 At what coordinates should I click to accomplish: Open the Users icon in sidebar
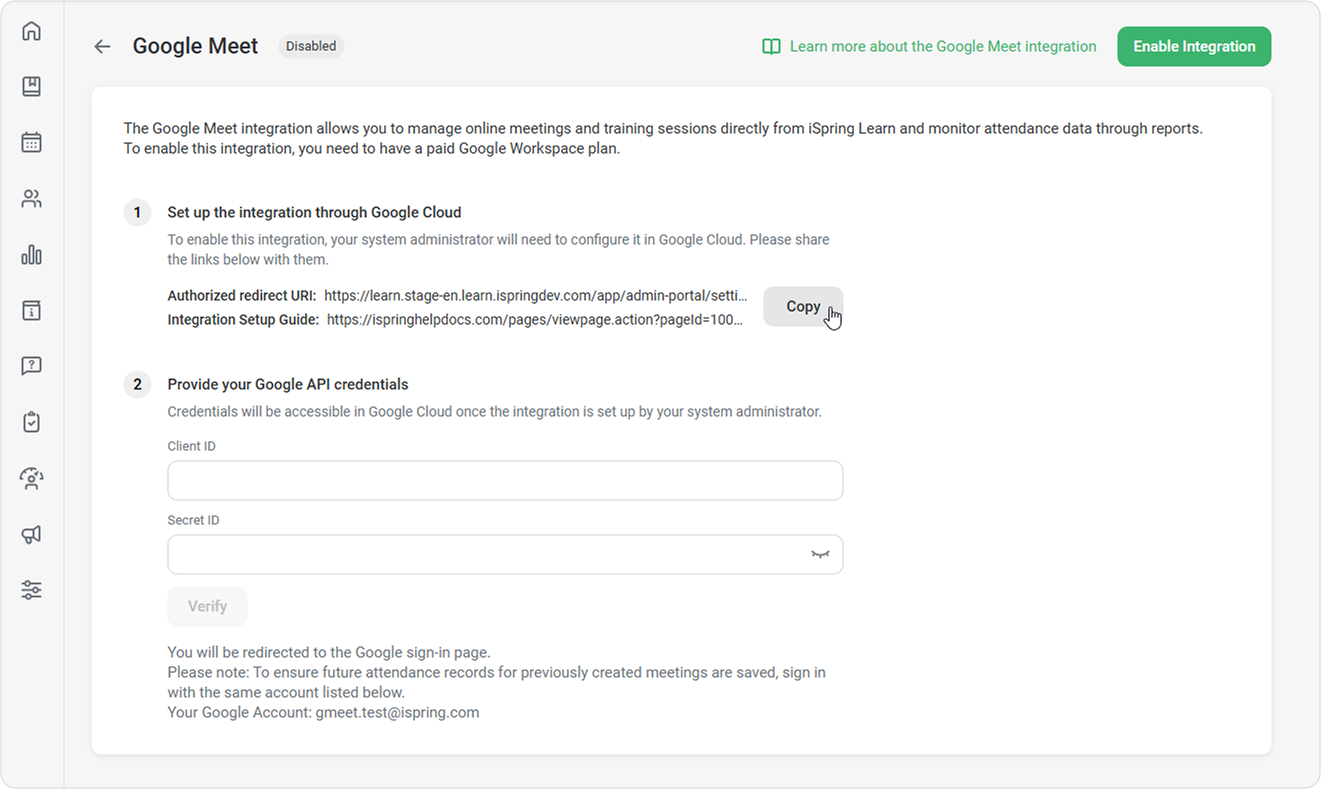pos(32,199)
